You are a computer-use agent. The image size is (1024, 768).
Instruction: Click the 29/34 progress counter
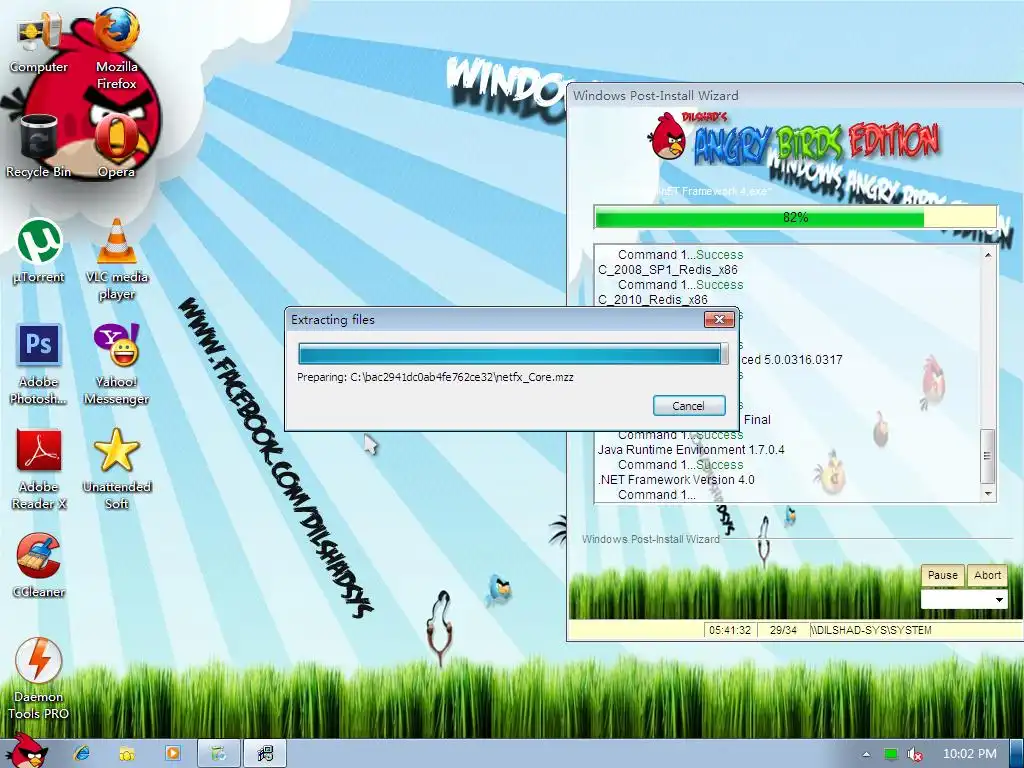coord(783,630)
